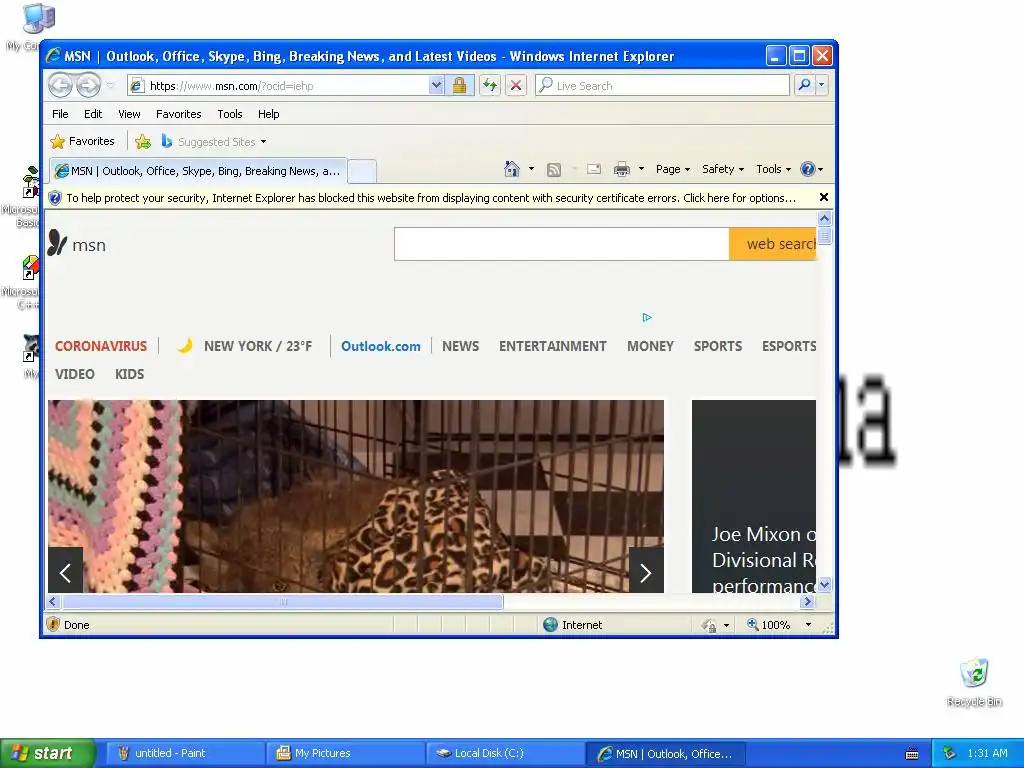
Task: Open the Safety command bar menu
Action: coord(723,169)
